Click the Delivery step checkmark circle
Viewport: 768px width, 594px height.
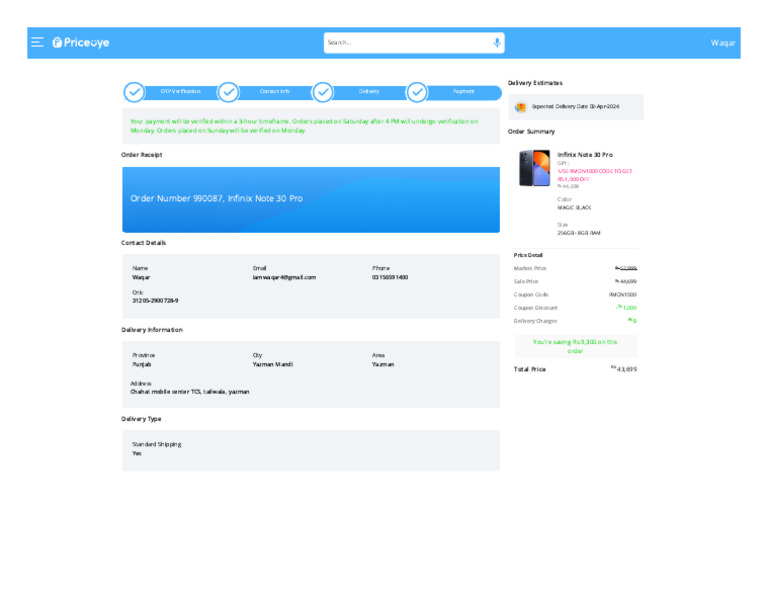click(323, 92)
